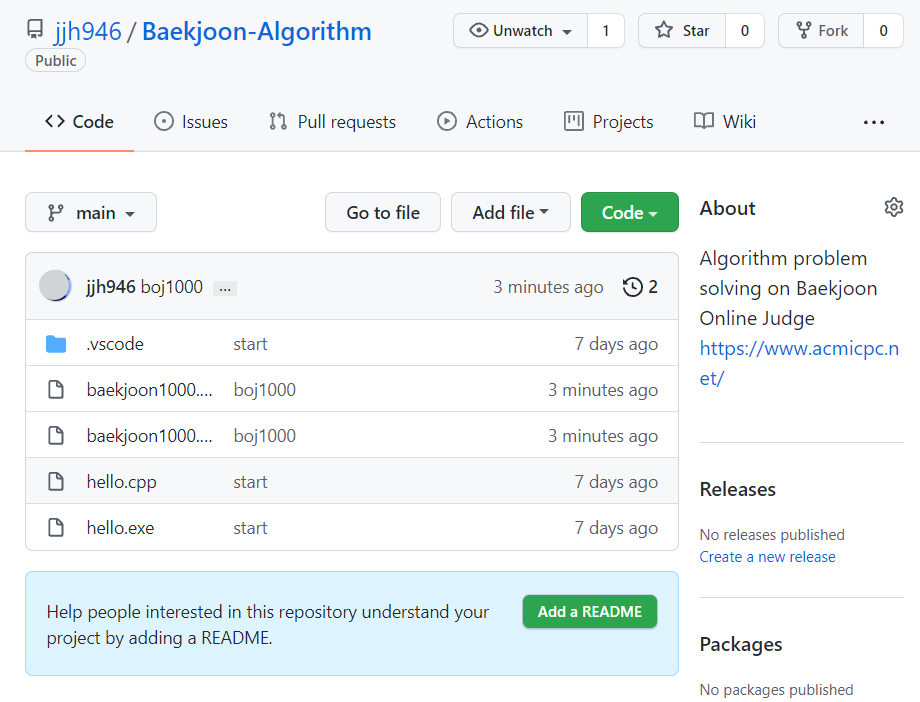This screenshot has width=920, height=702.
Task: Open start commit message for hello.cpp
Action: pos(251,482)
